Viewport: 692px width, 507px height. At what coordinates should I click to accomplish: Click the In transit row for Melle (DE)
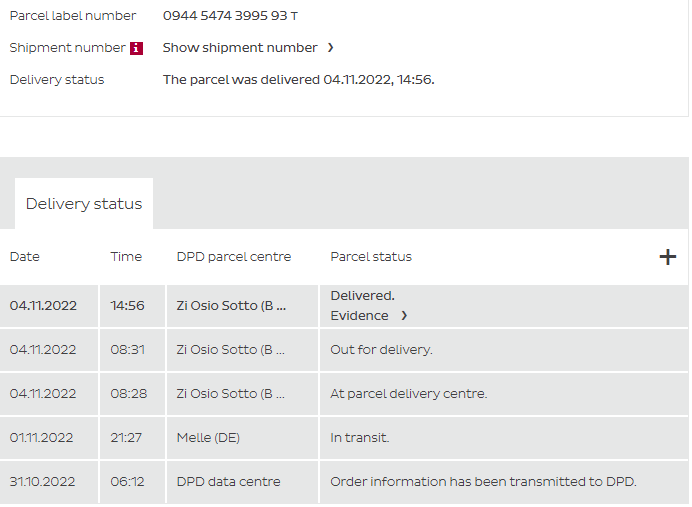360,438
